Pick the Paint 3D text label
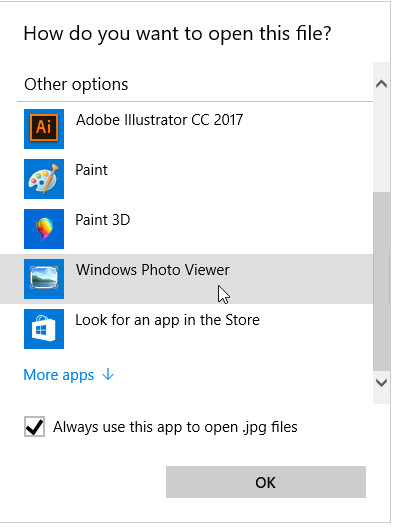396x528 pixels. point(102,220)
